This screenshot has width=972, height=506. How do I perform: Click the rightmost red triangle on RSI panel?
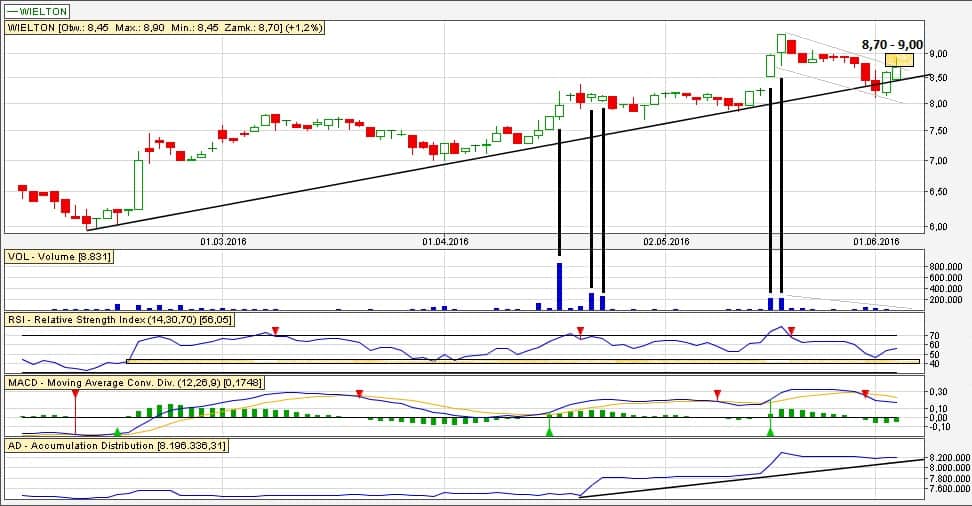(x=791, y=330)
